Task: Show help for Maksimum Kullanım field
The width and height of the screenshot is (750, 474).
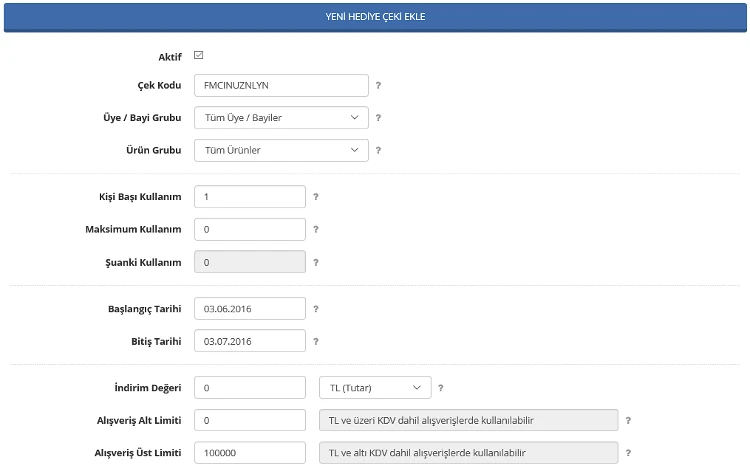Action: point(315,229)
